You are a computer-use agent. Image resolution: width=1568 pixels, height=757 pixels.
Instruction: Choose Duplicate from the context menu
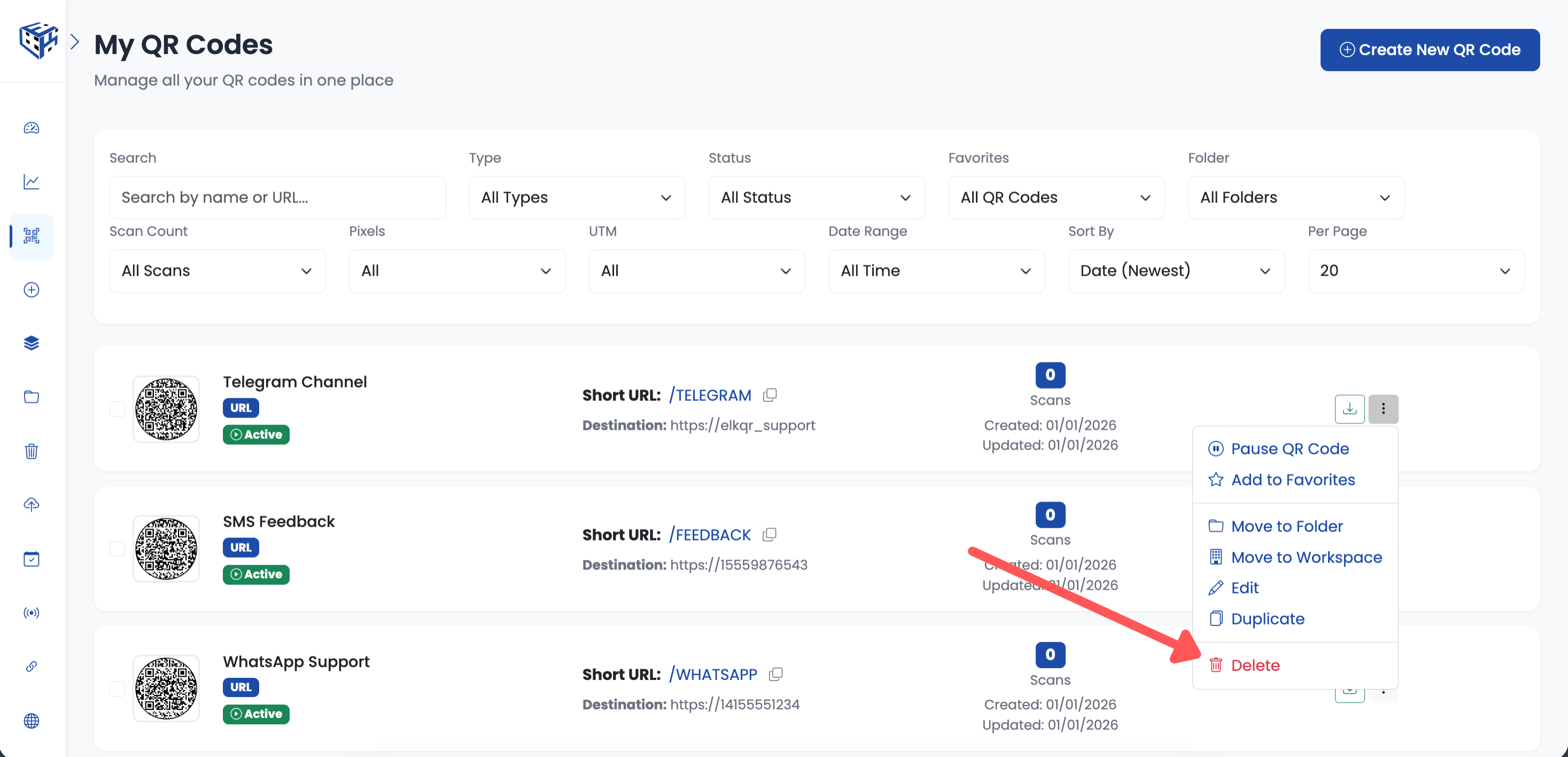(1267, 618)
